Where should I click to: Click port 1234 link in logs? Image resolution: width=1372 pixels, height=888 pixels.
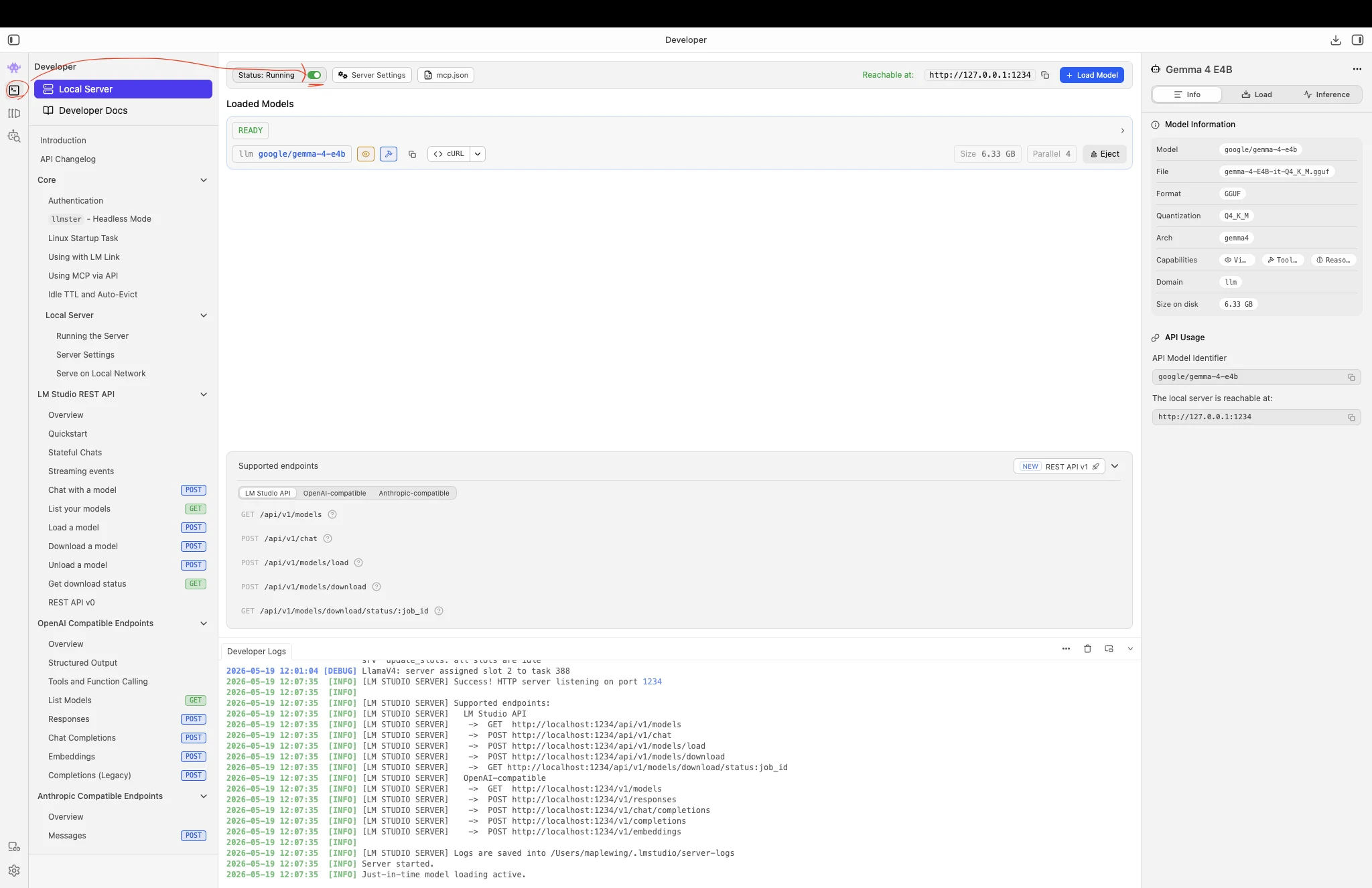[652, 682]
